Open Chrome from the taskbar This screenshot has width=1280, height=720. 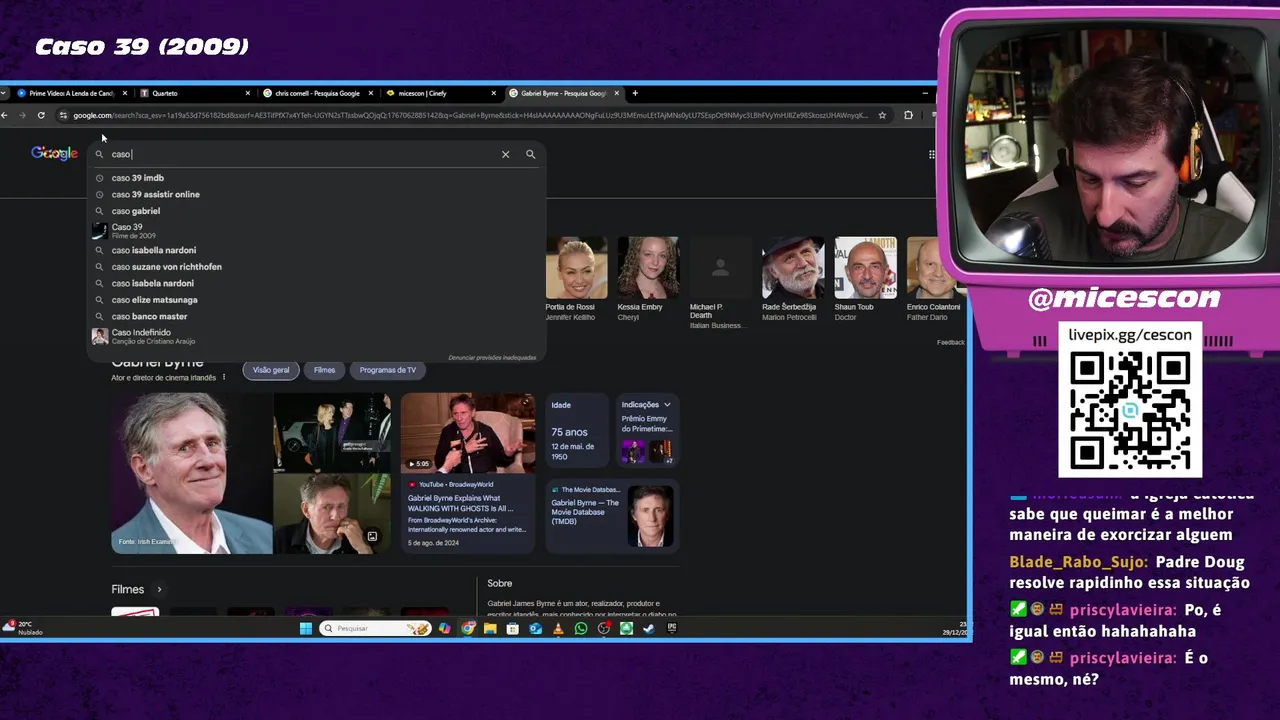click(467, 628)
